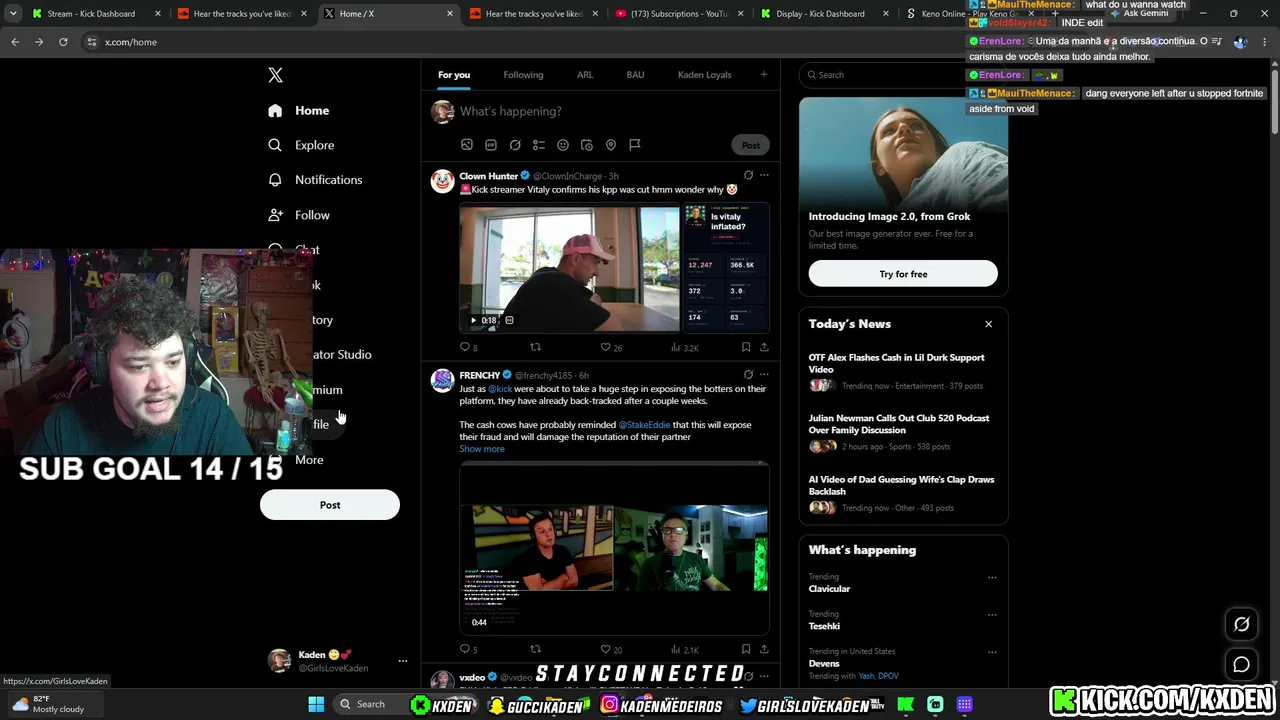This screenshot has height=720, width=1280.
Task: Add a new timeline tab with plus
Action: click(764, 75)
